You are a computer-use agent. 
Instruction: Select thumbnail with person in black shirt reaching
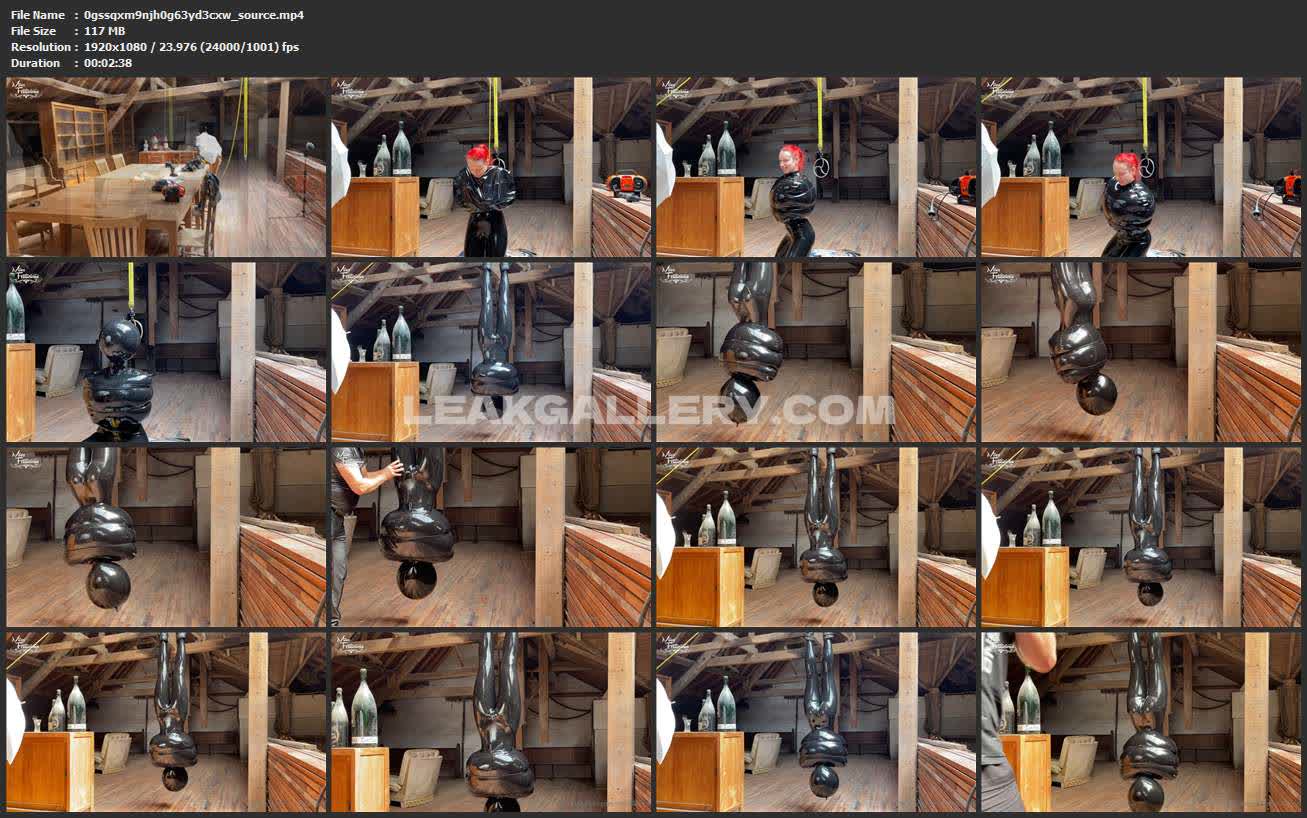491,537
